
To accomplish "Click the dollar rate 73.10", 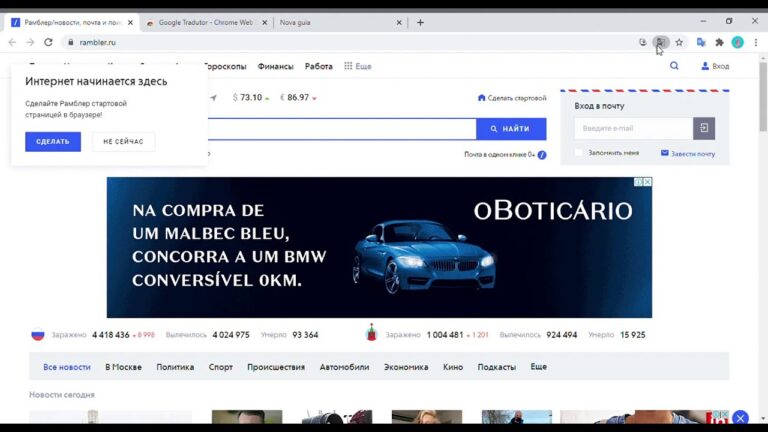I will (x=251, y=97).
